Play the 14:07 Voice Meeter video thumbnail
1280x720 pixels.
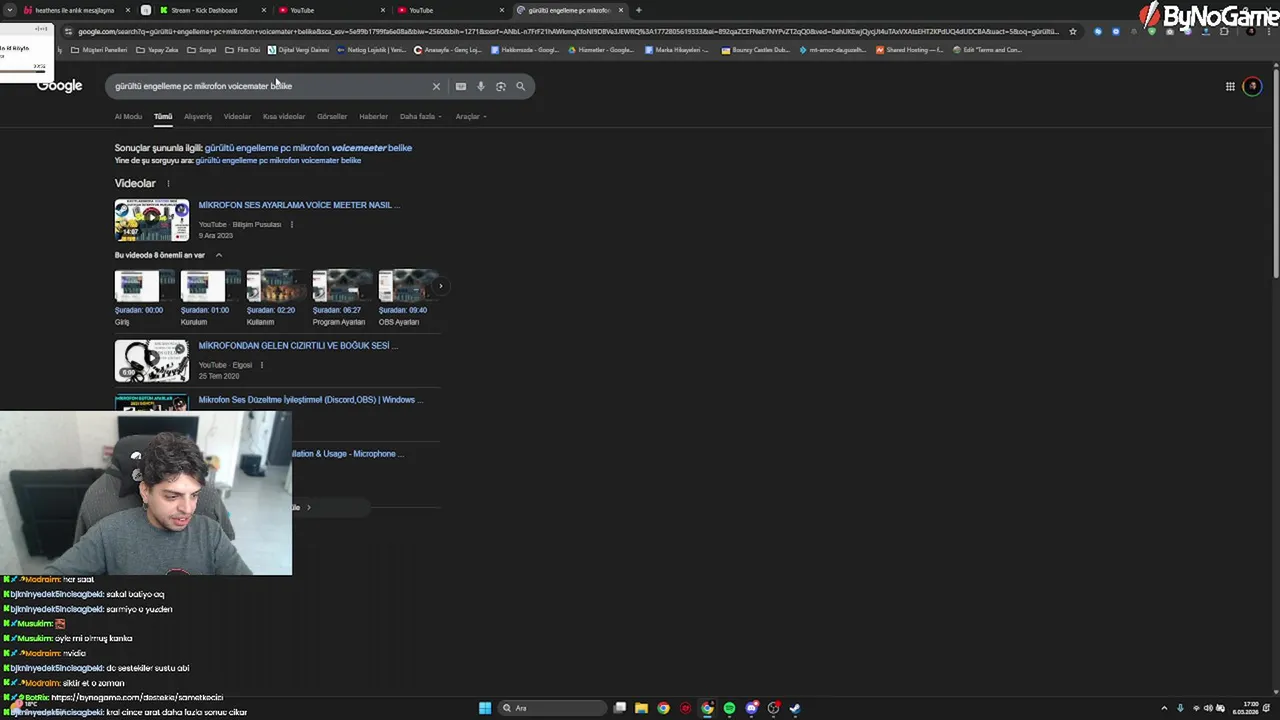click(151, 221)
